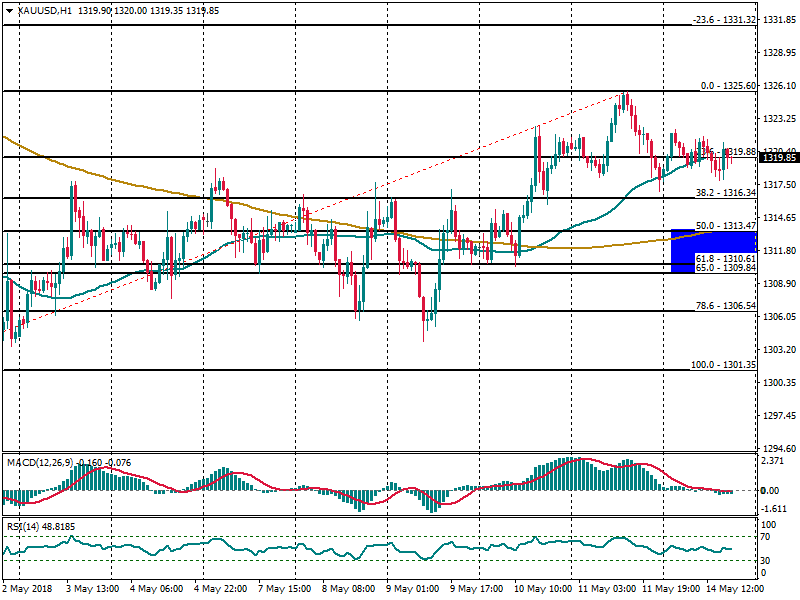Select the 10 May 10:00 time label

pyautogui.click(x=543, y=589)
